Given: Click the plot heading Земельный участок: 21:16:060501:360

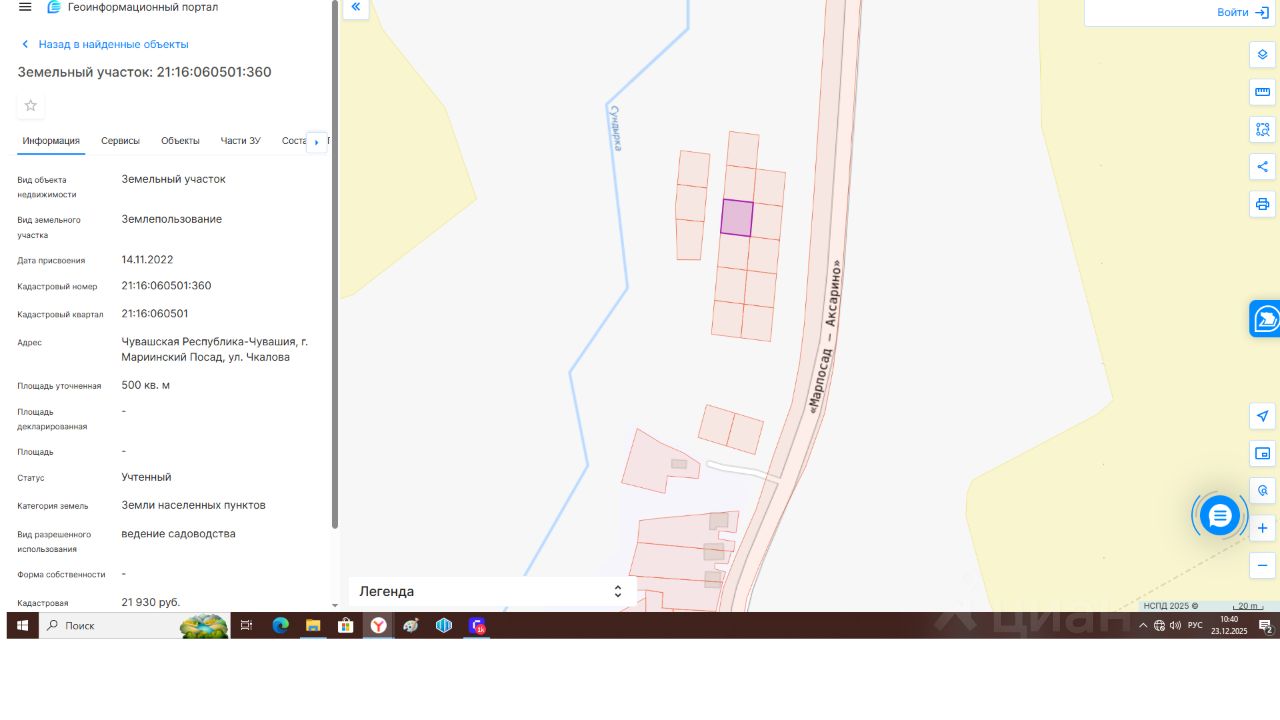Looking at the screenshot, I should (144, 72).
